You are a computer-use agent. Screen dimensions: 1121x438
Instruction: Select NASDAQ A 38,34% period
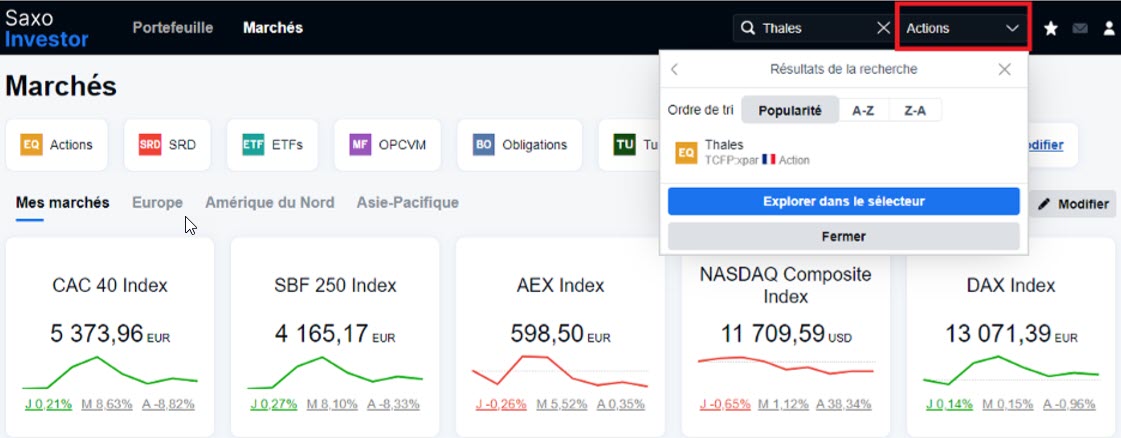click(845, 404)
